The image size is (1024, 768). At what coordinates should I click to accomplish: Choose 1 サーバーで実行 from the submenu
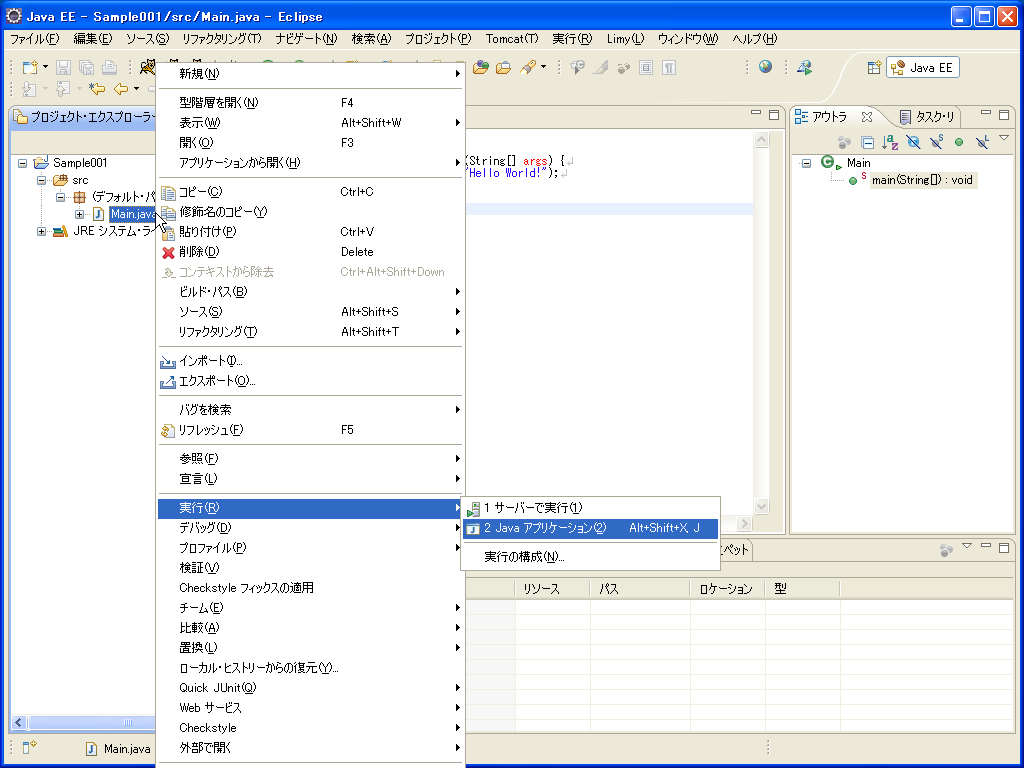[x=590, y=508]
